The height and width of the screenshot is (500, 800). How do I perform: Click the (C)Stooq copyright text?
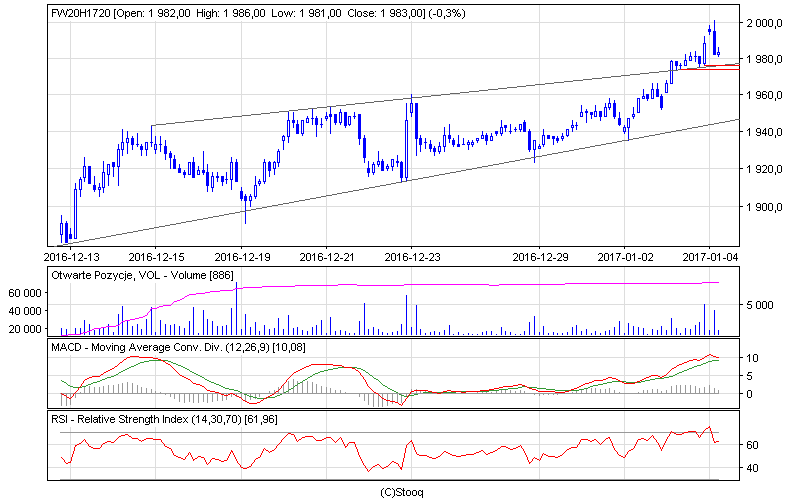pyautogui.click(x=402, y=492)
